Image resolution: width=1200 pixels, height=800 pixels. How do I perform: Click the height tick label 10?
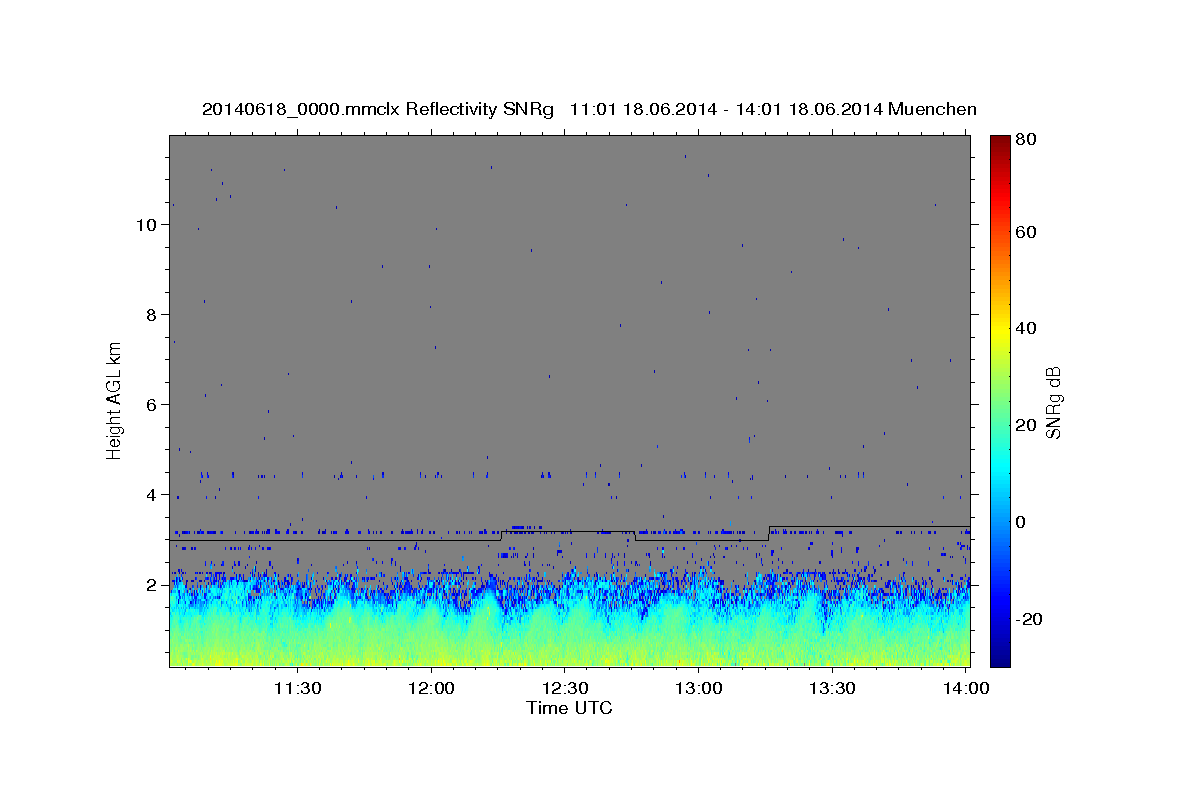(146, 225)
